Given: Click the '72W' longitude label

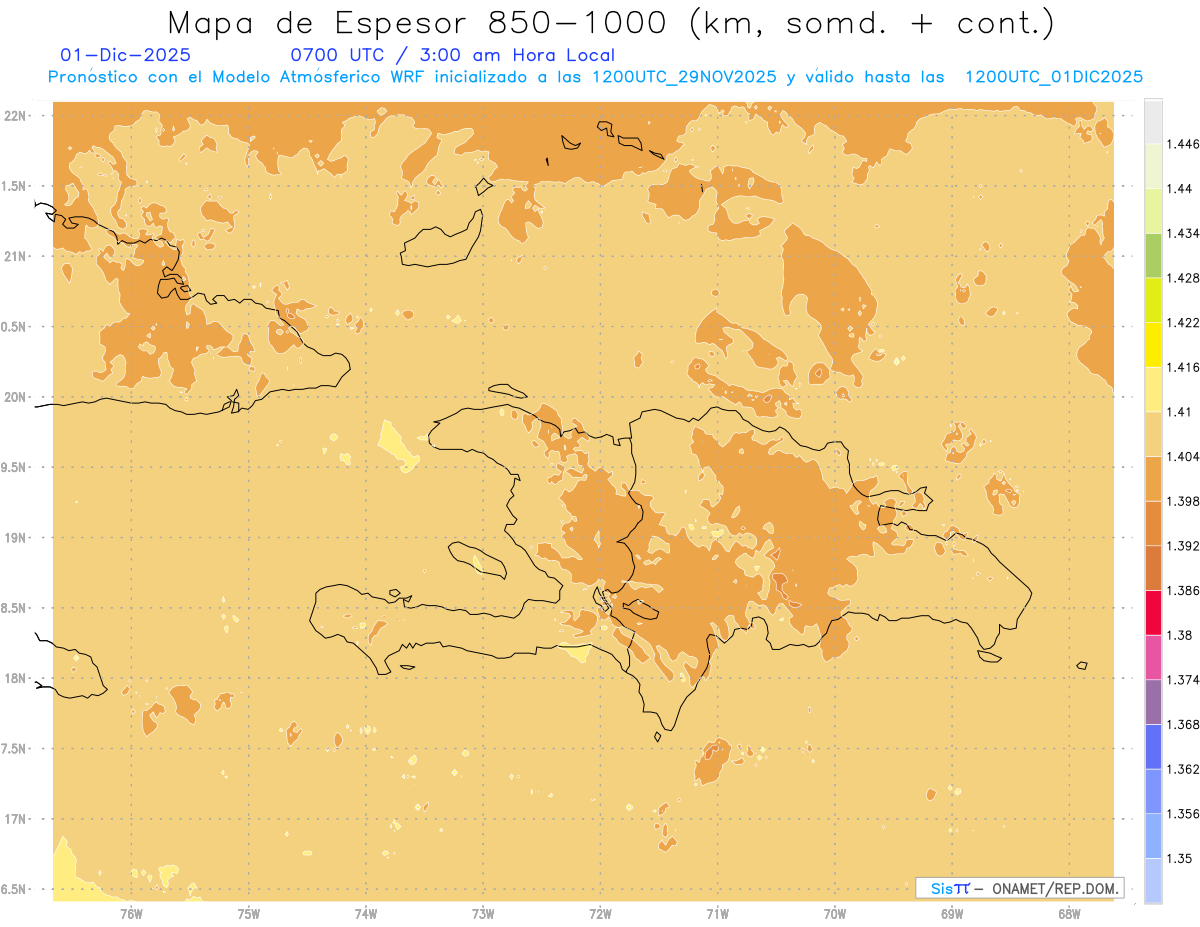Looking at the screenshot, I should click(x=600, y=913).
